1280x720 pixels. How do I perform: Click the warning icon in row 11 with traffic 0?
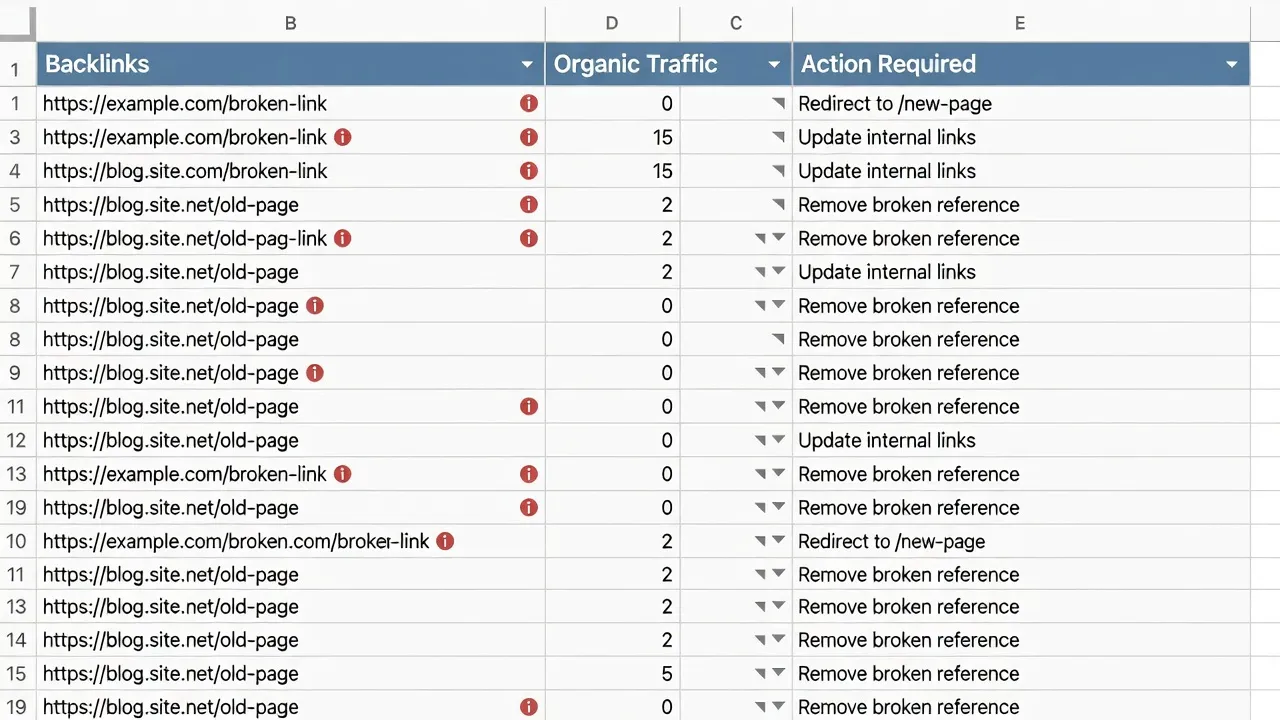coord(529,406)
